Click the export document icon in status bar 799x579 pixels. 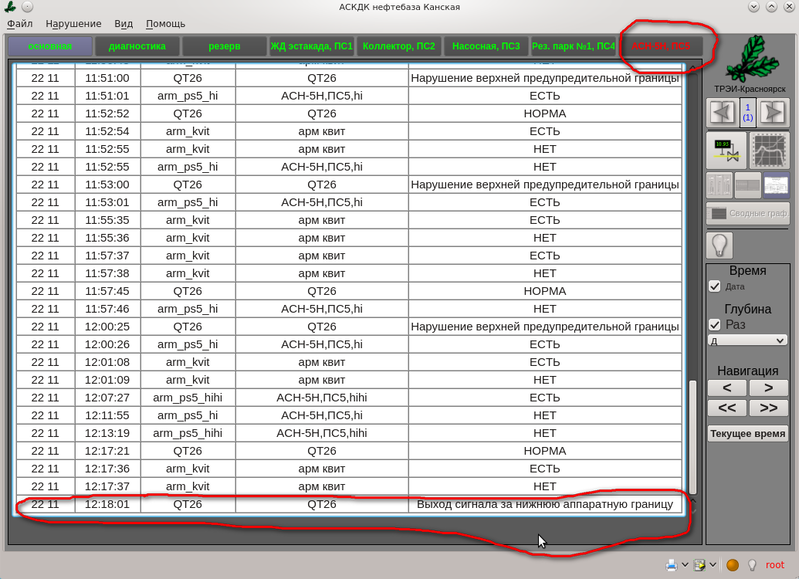pyautogui.click(x=700, y=565)
